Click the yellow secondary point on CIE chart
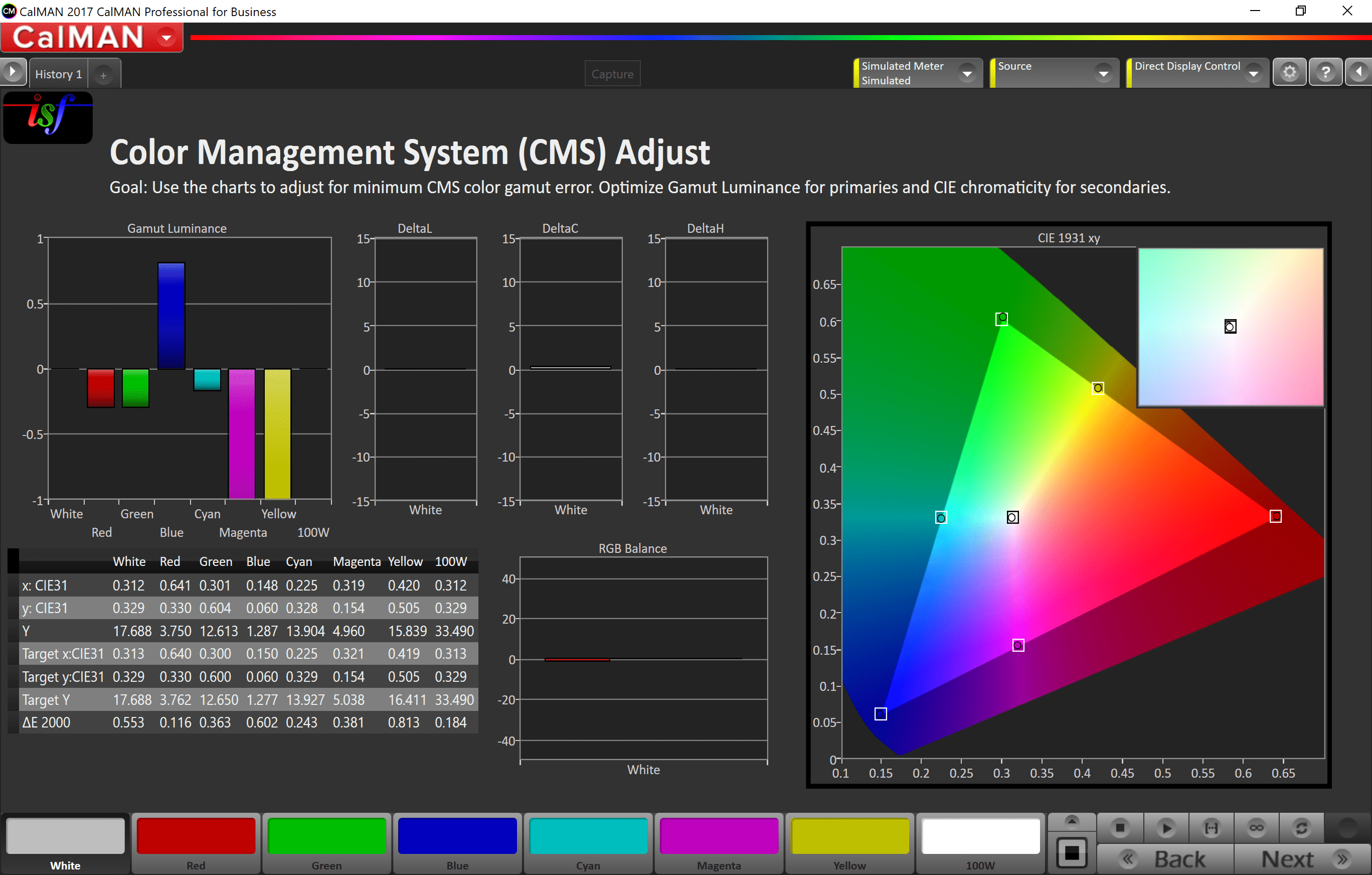Viewport: 1372px width, 875px height. pyautogui.click(x=1098, y=388)
